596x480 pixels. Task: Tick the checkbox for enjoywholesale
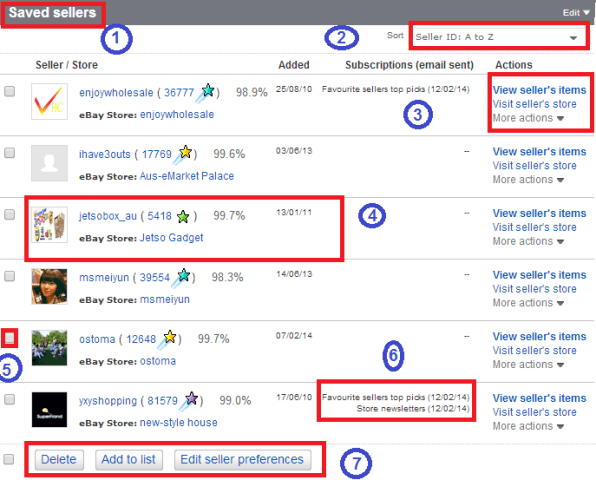point(10,91)
